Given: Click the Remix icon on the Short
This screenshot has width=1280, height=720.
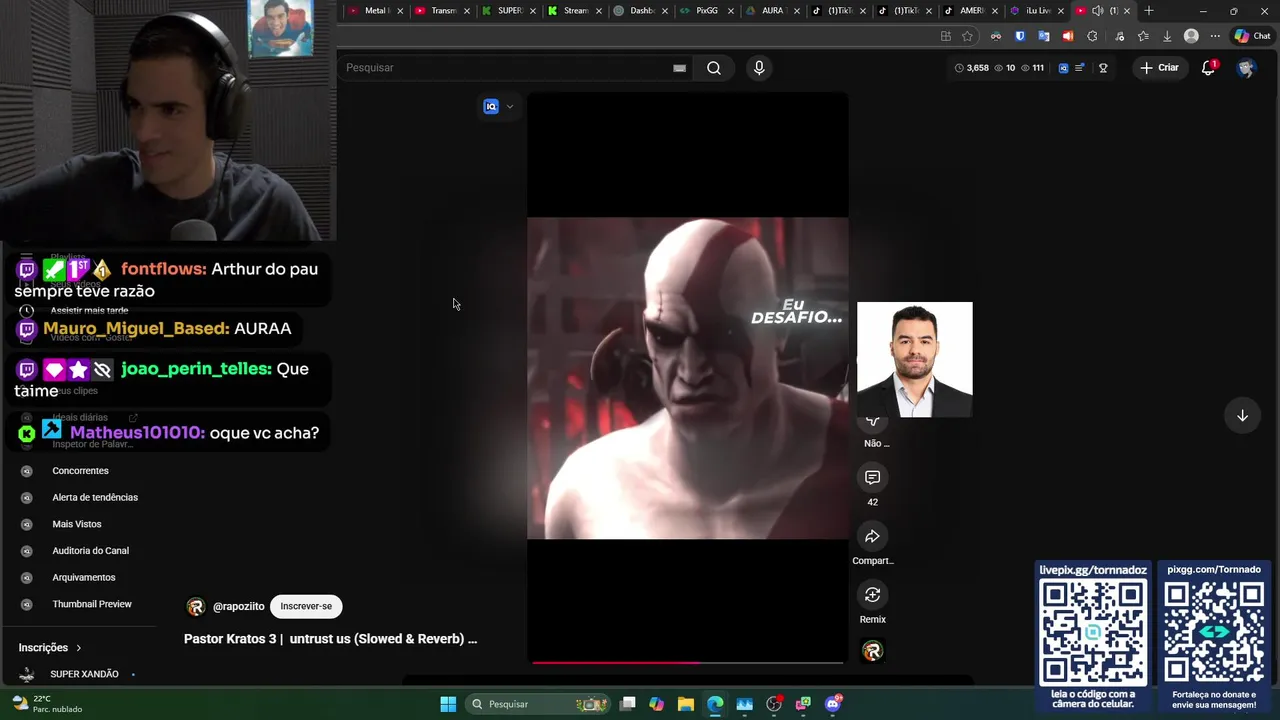Looking at the screenshot, I should pyautogui.click(x=872, y=595).
